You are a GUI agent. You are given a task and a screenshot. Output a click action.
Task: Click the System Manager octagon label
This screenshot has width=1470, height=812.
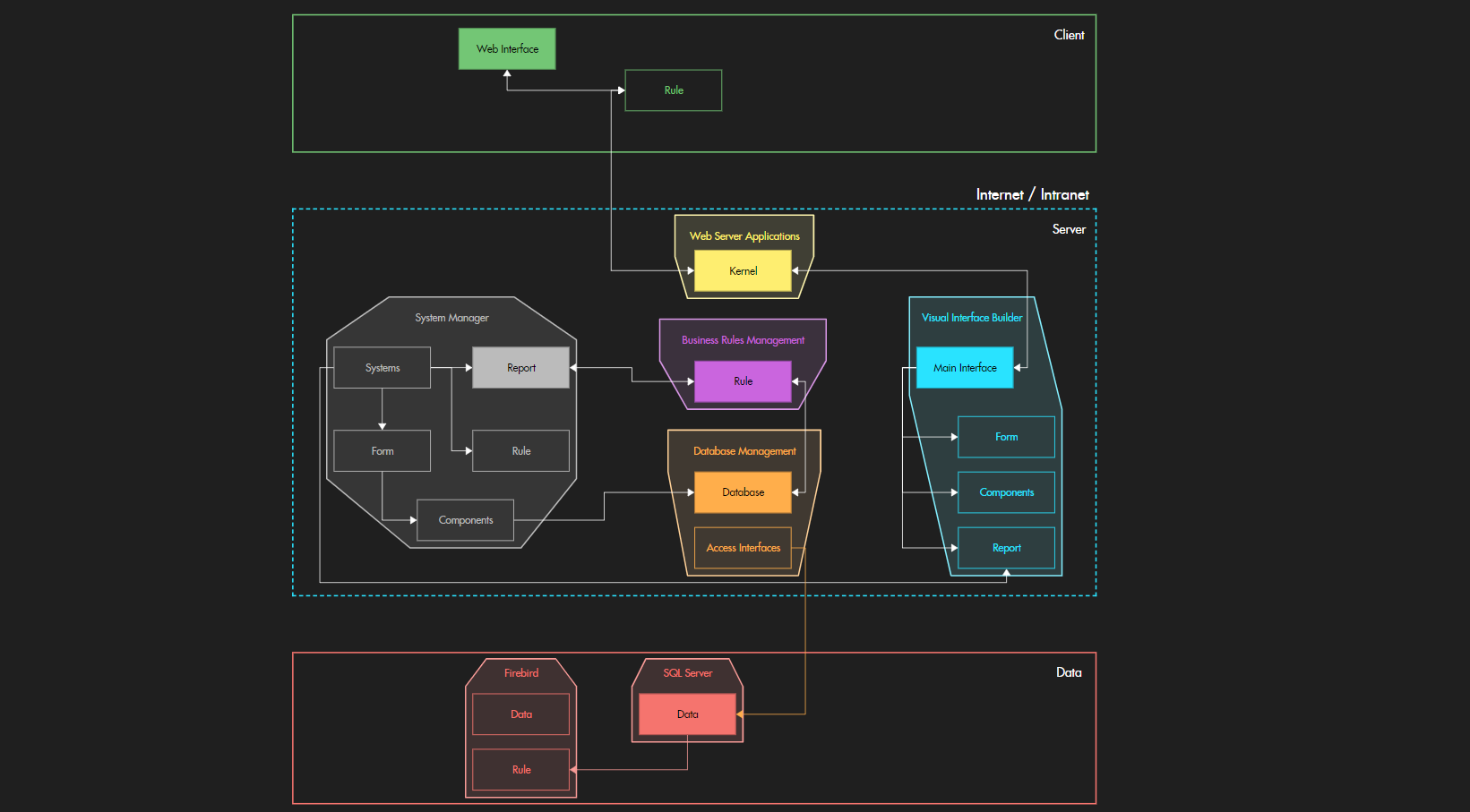coord(451,317)
